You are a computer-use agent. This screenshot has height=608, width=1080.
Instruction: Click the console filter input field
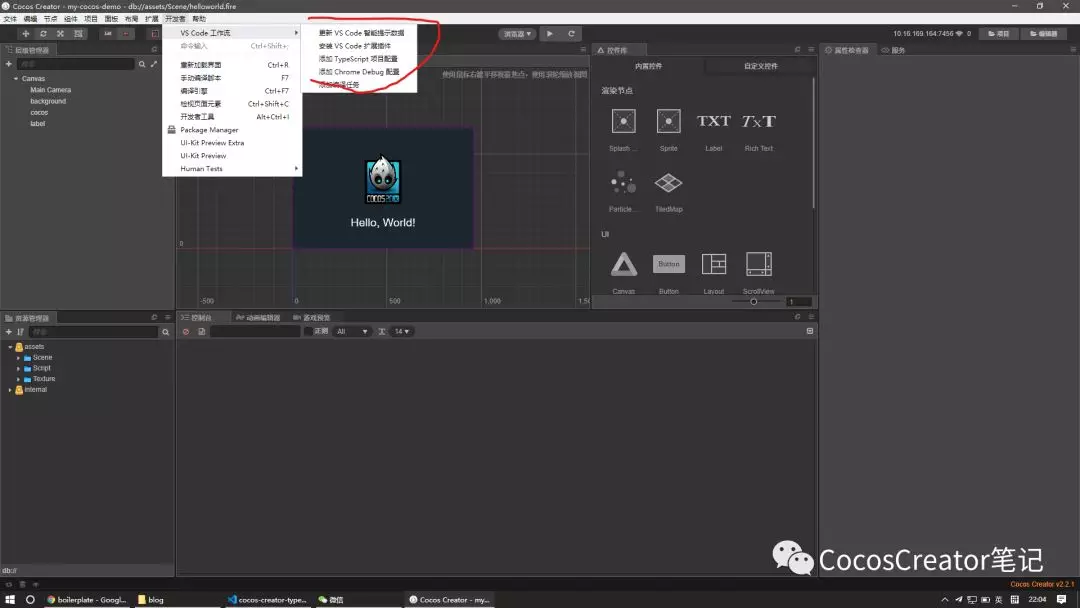255,331
